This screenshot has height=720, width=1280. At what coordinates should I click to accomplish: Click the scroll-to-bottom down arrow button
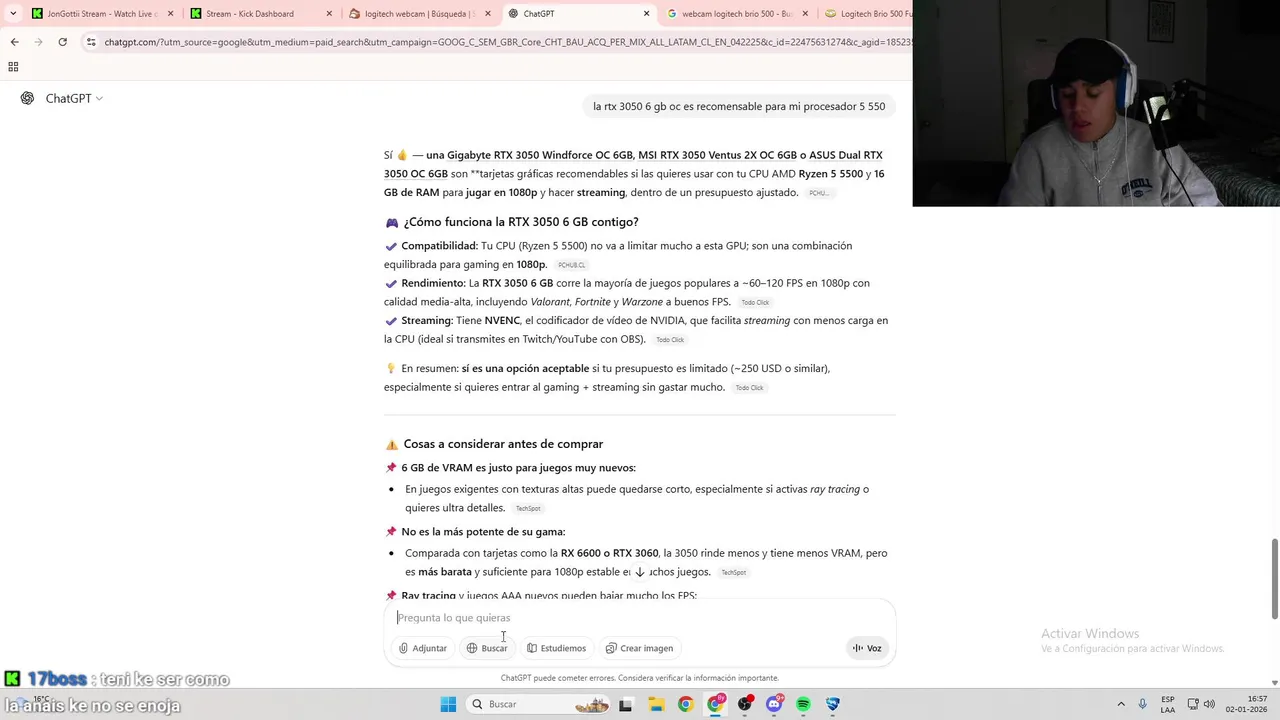click(640, 572)
